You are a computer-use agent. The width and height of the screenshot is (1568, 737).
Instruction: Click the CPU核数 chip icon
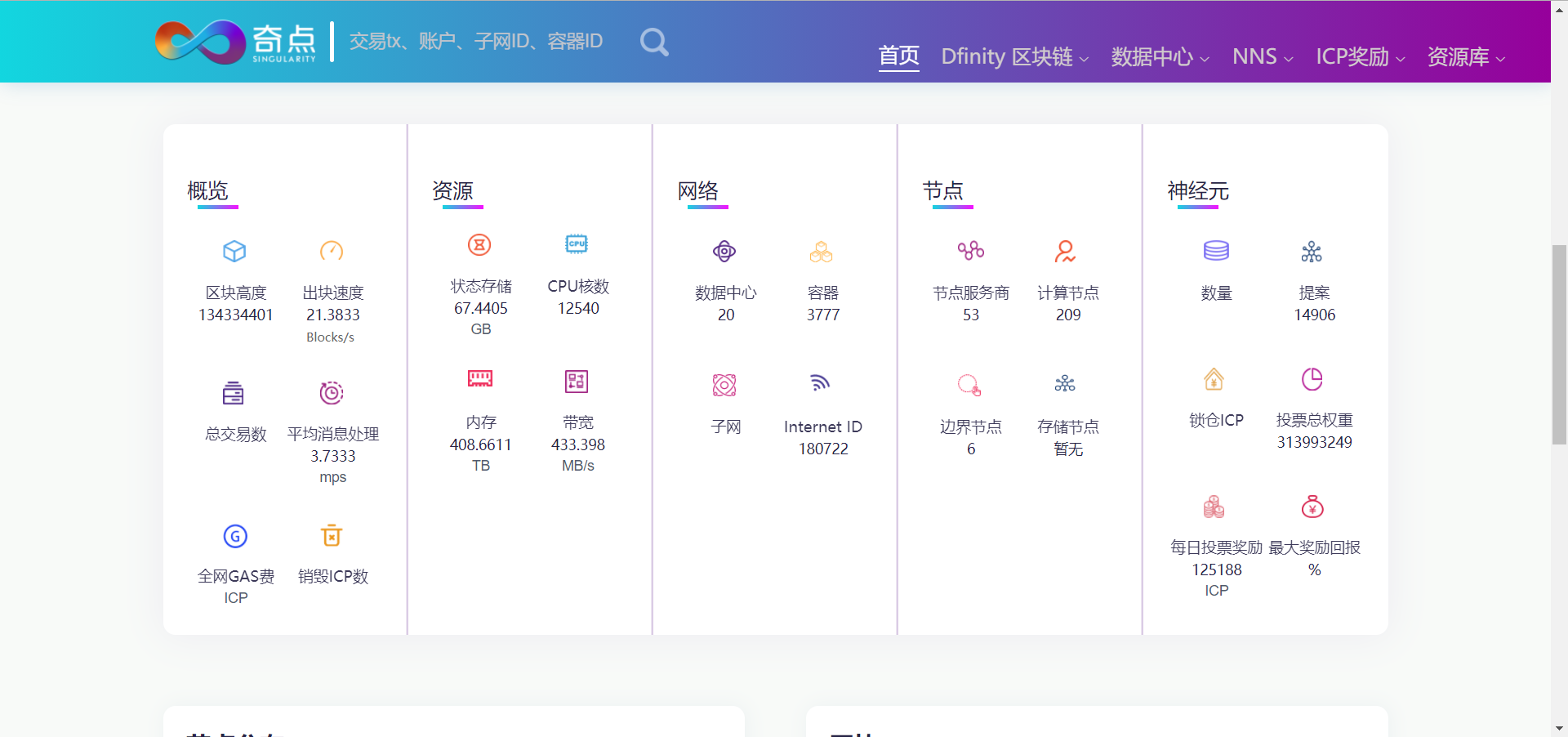(x=577, y=243)
